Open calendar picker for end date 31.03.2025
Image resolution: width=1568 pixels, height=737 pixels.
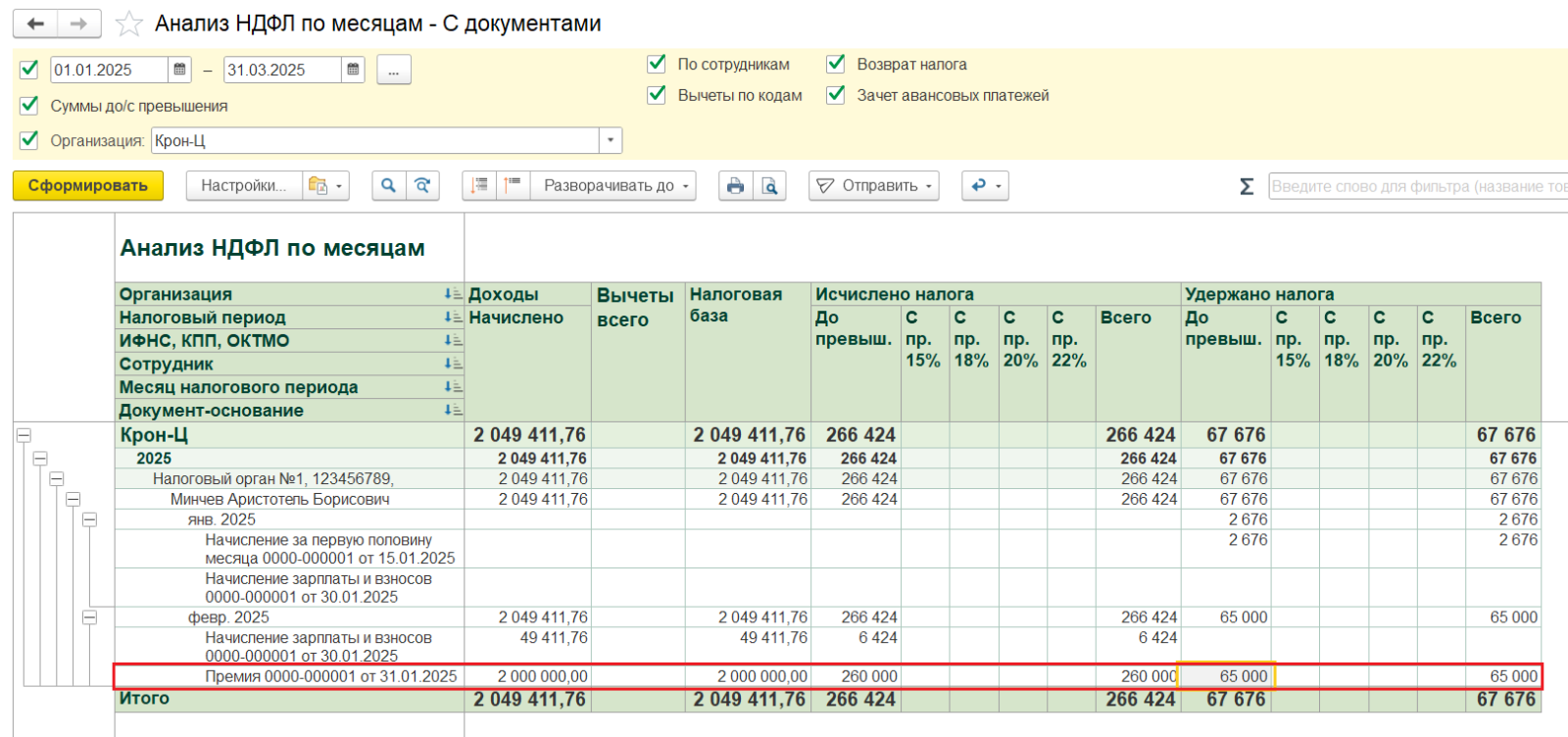(354, 70)
